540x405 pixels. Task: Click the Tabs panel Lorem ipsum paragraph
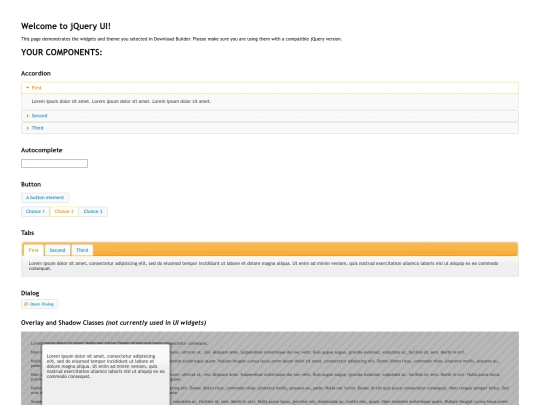click(x=263, y=266)
